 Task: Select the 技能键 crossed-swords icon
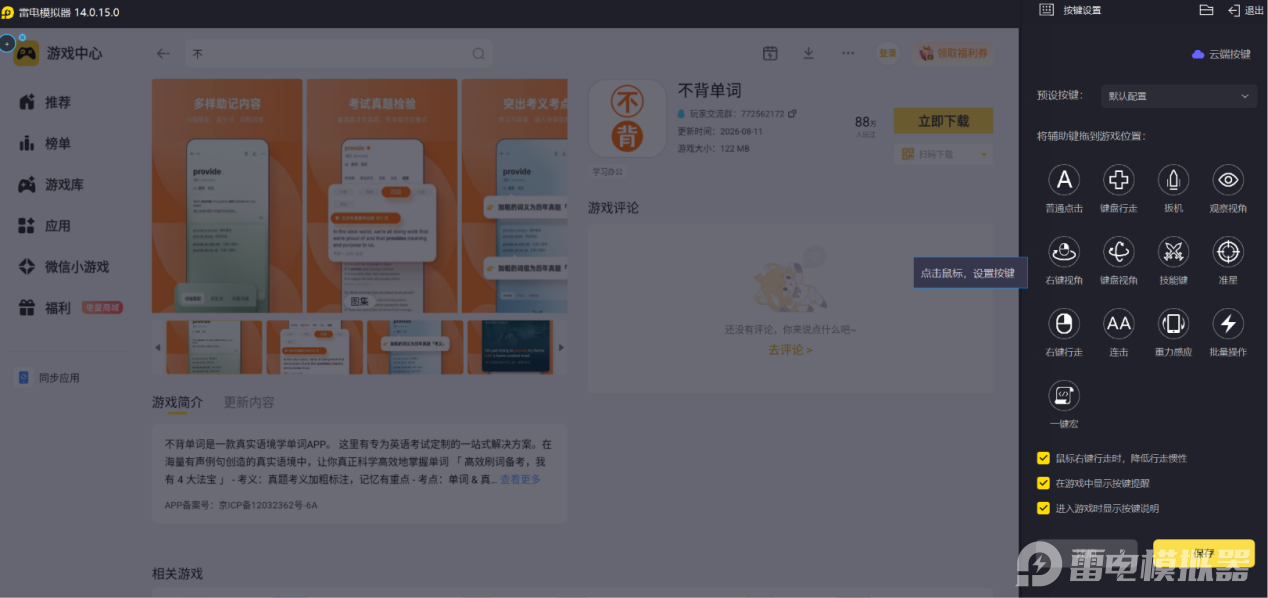point(1173,252)
